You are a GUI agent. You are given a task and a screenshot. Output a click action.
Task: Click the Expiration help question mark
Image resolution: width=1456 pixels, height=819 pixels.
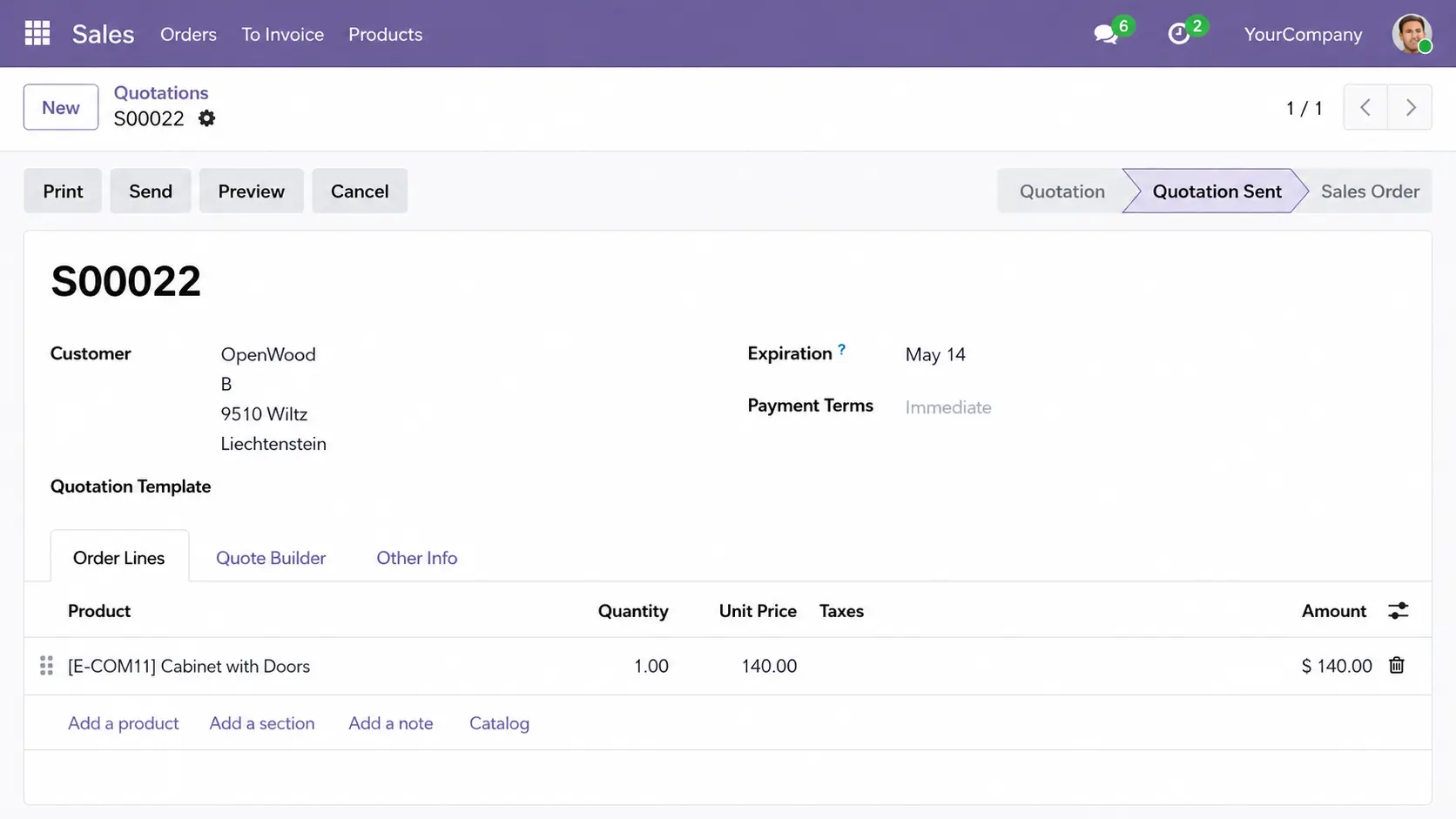point(841,350)
